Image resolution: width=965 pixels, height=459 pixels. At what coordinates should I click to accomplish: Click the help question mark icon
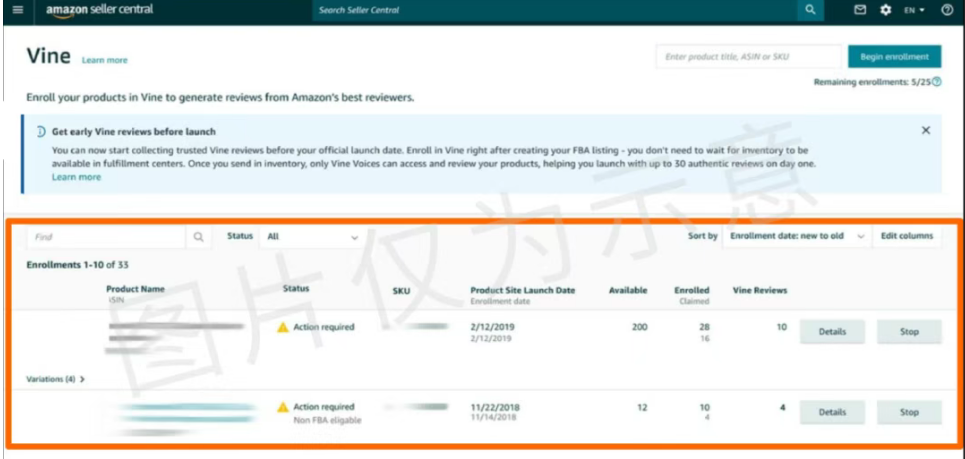pos(947,10)
